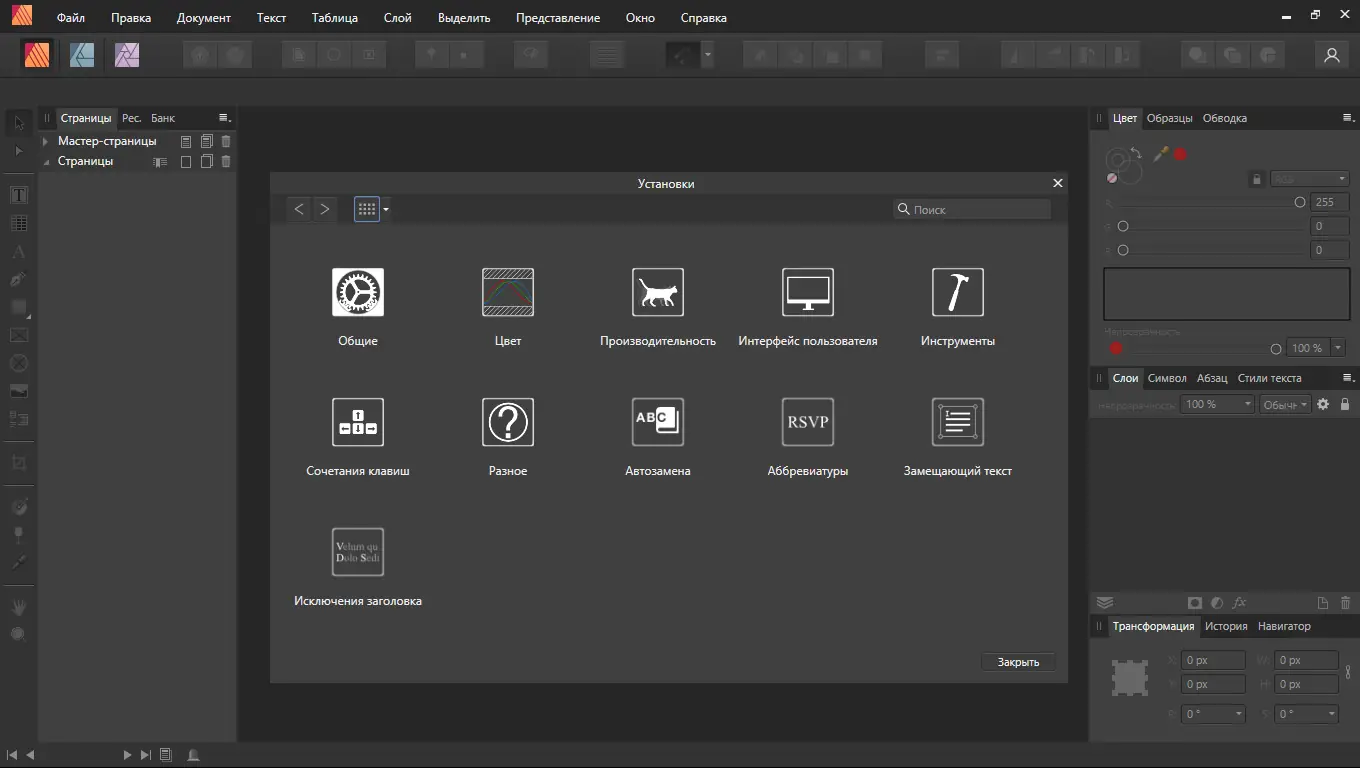
Task: Click the fx layer effects icon
Action: pyautogui.click(x=1239, y=603)
